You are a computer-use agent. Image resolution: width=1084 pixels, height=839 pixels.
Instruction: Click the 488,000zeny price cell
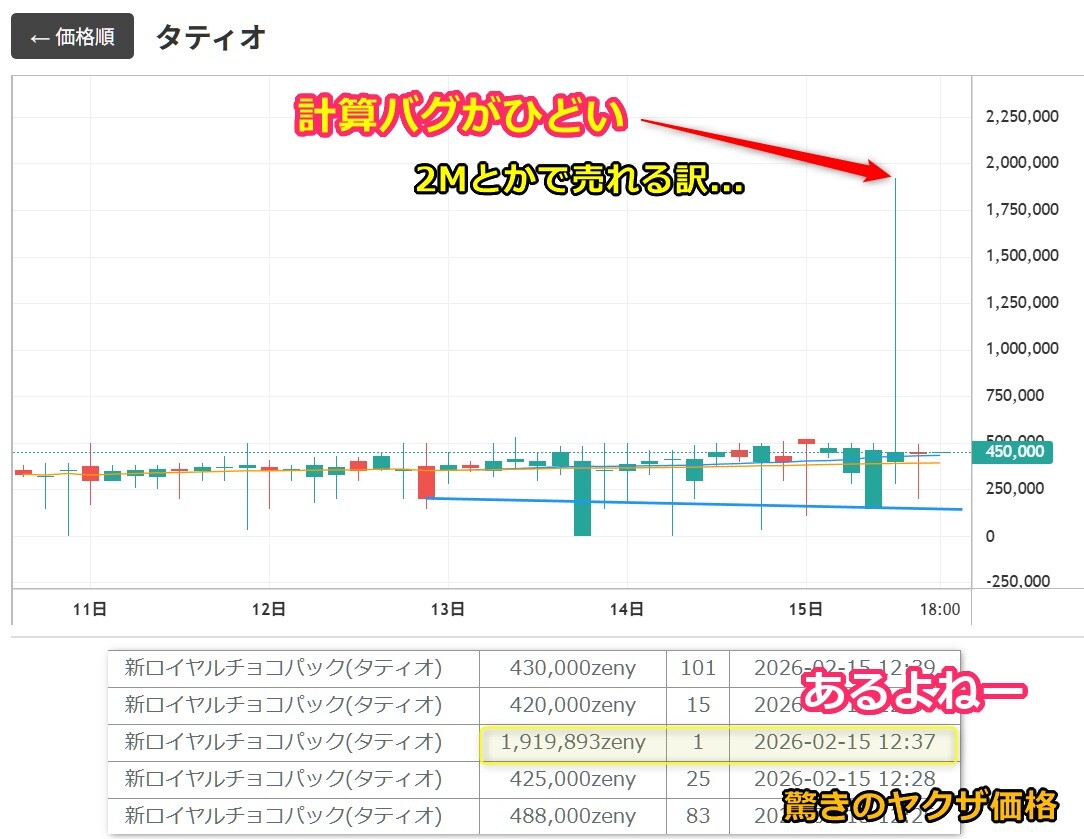pyautogui.click(x=573, y=816)
